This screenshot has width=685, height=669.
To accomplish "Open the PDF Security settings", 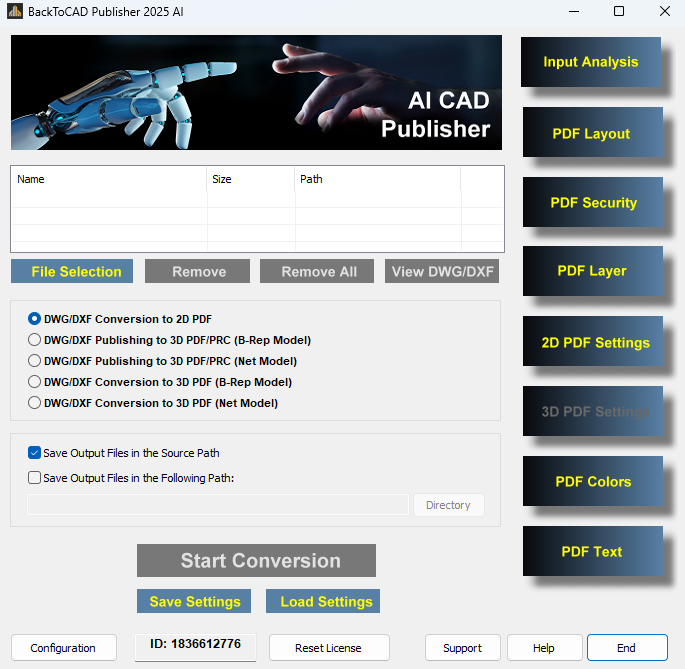I will point(592,202).
